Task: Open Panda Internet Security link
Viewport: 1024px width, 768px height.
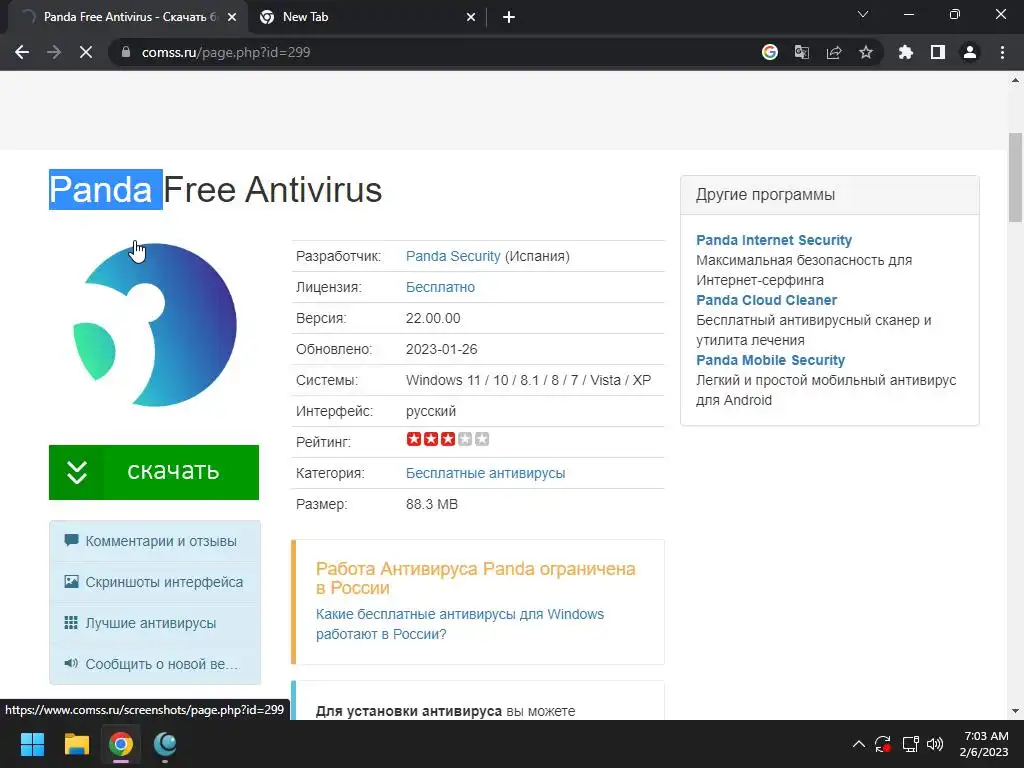Action: click(774, 240)
